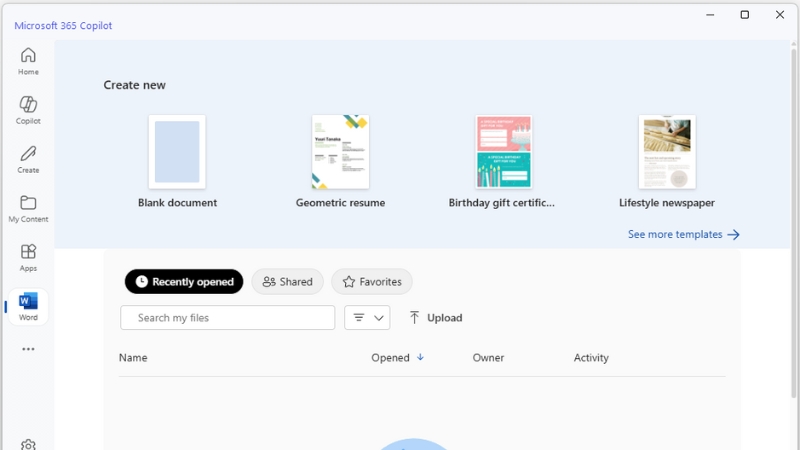Sort files by Opened column

pyautogui.click(x=397, y=358)
